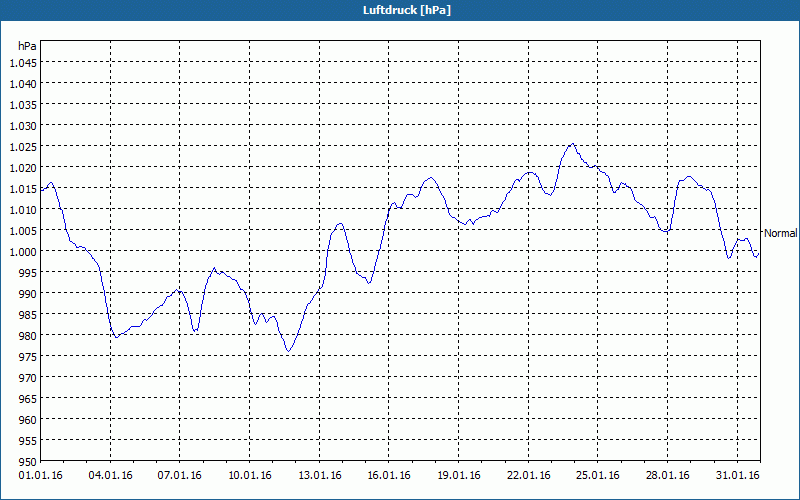Screen dimensions: 800x500
Task: Click the 995 y-axis value
Action: tap(28, 272)
